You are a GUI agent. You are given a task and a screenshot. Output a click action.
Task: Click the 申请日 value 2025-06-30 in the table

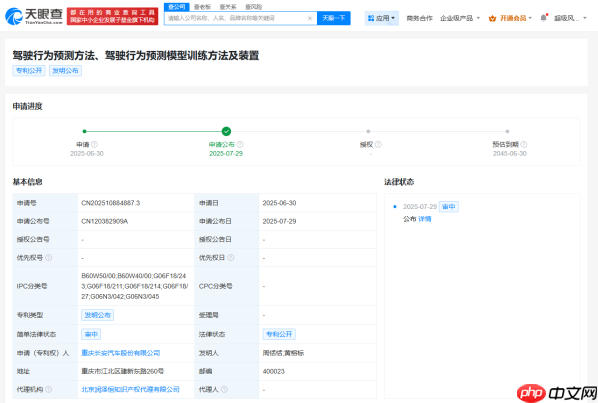(279, 203)
